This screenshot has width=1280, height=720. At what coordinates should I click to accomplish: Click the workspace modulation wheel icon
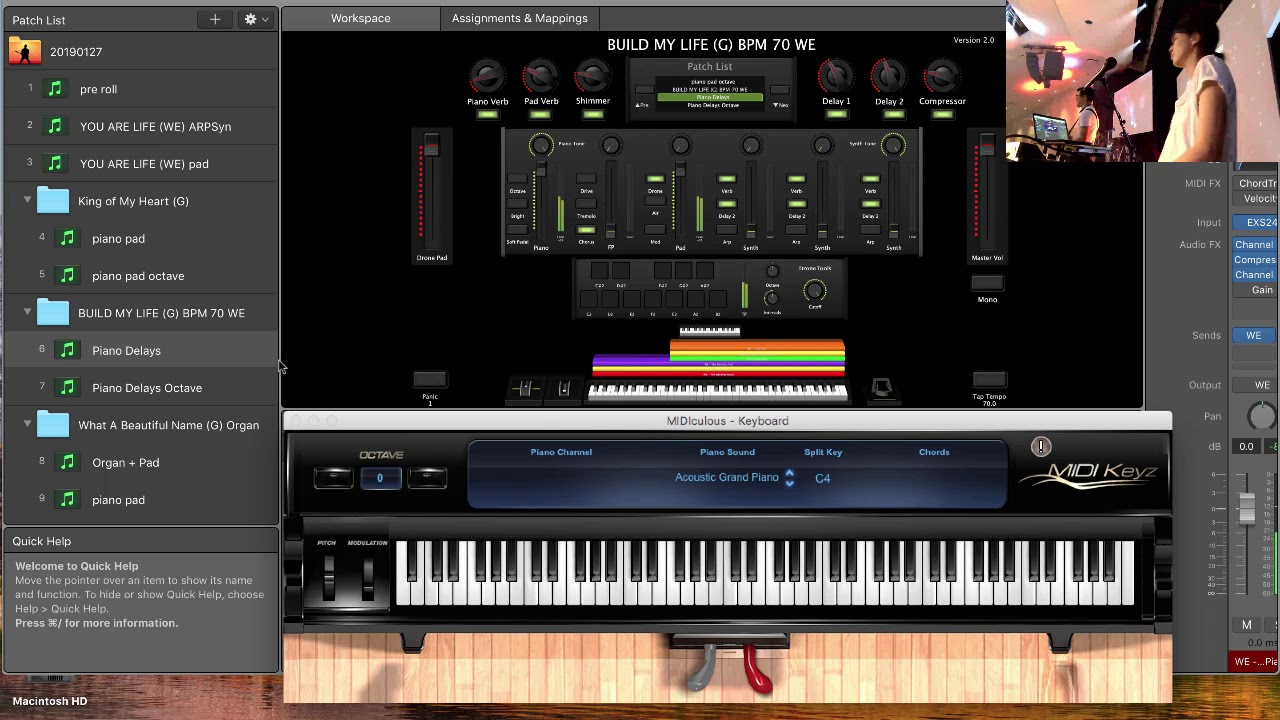click(564, 389)
